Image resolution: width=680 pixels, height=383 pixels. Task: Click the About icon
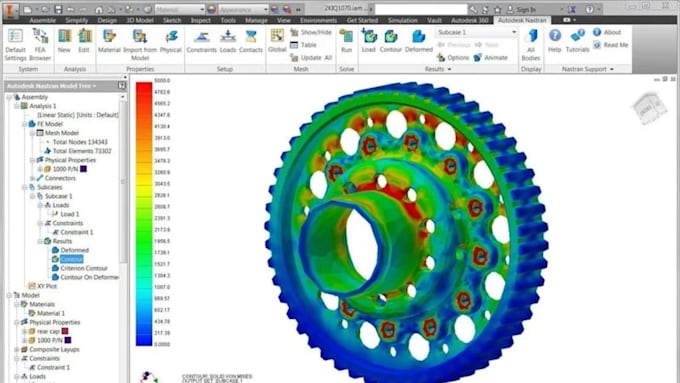pyautogui.click(x=597, y=32)
